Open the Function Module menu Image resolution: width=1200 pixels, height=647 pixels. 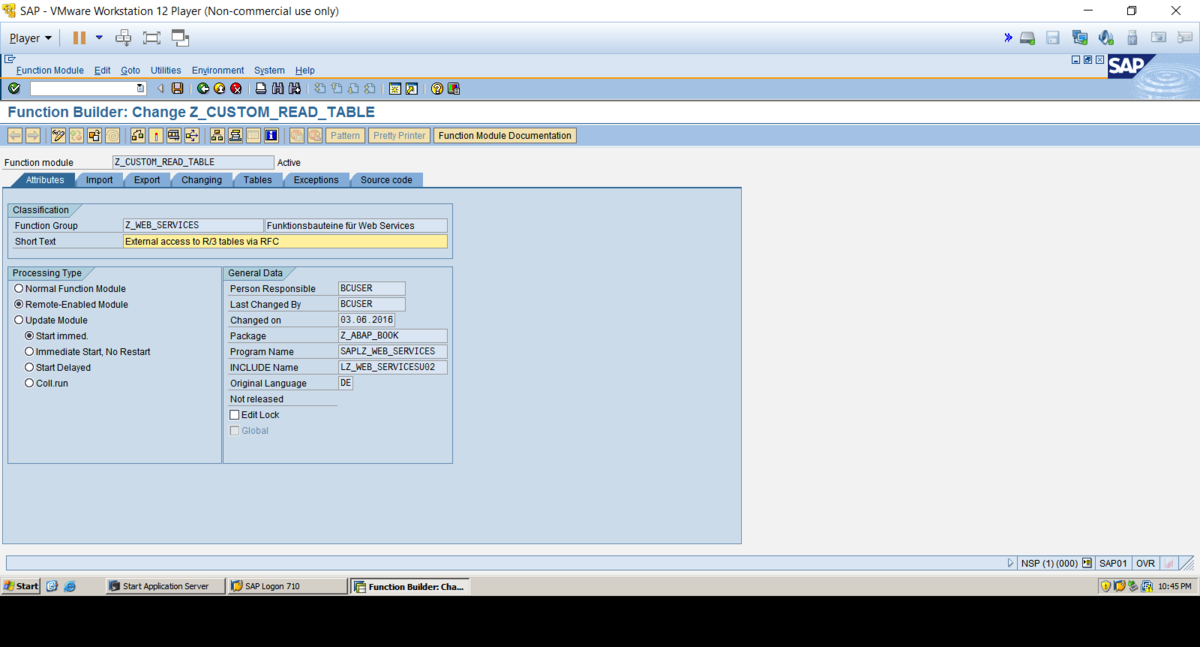pos(50,71)
